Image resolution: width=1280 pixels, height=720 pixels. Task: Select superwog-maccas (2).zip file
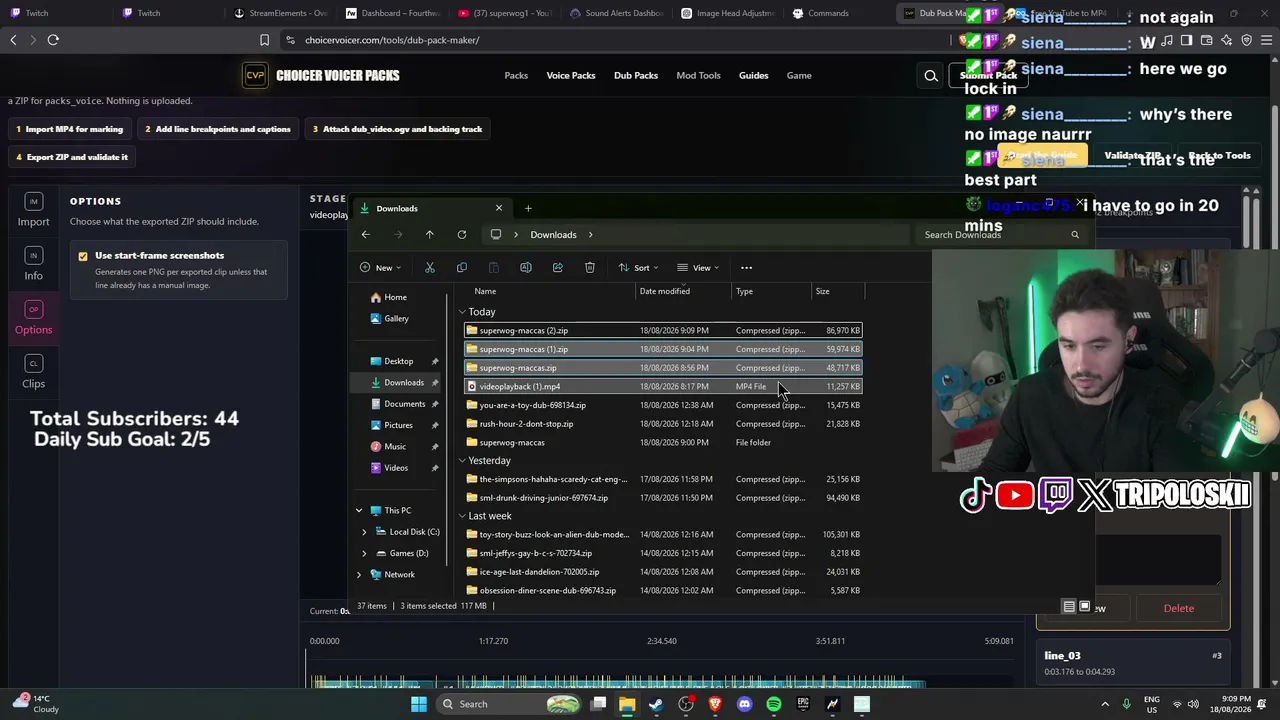(663, 331)
